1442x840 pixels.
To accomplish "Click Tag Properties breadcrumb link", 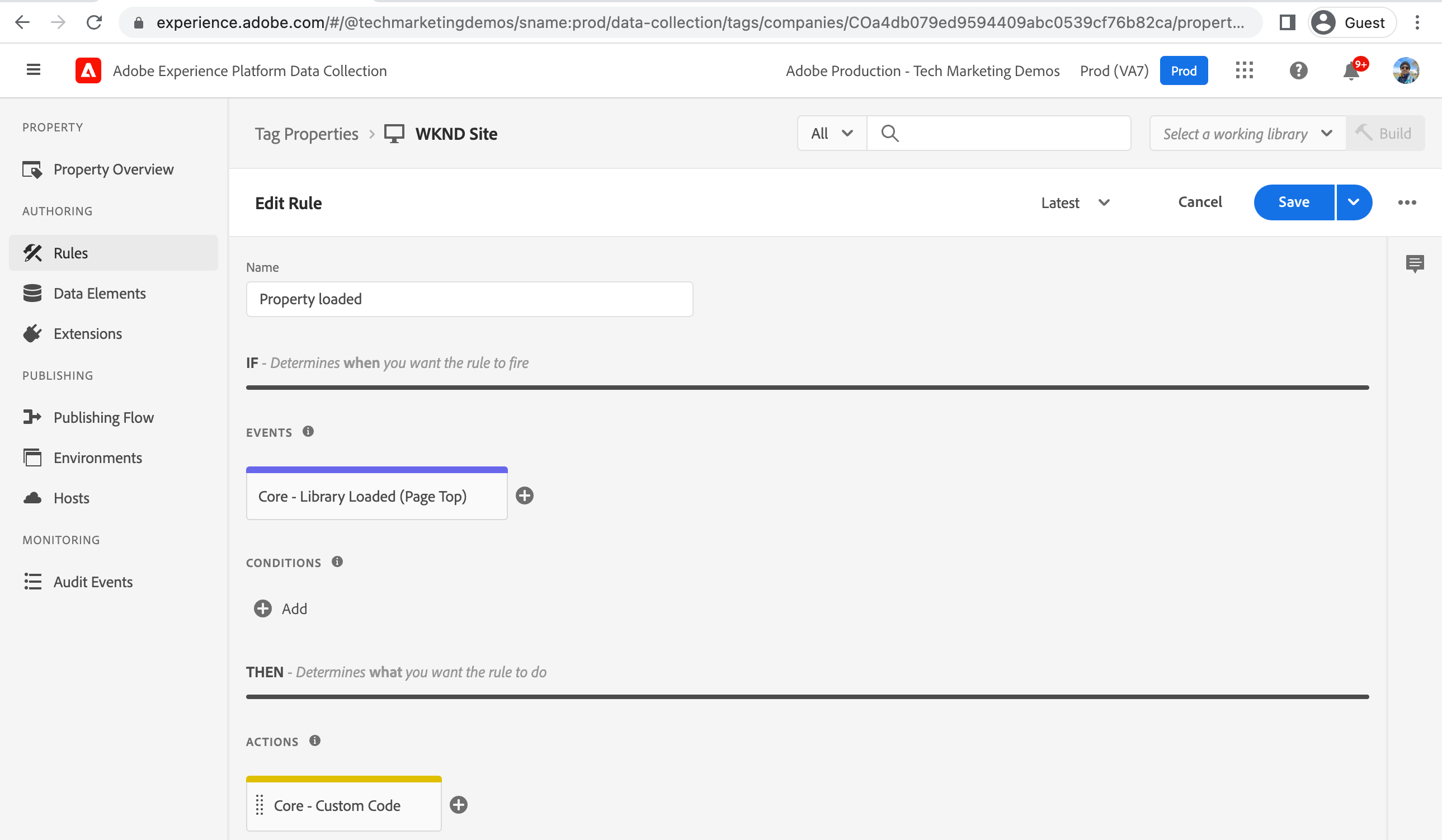I will [306, 134].
